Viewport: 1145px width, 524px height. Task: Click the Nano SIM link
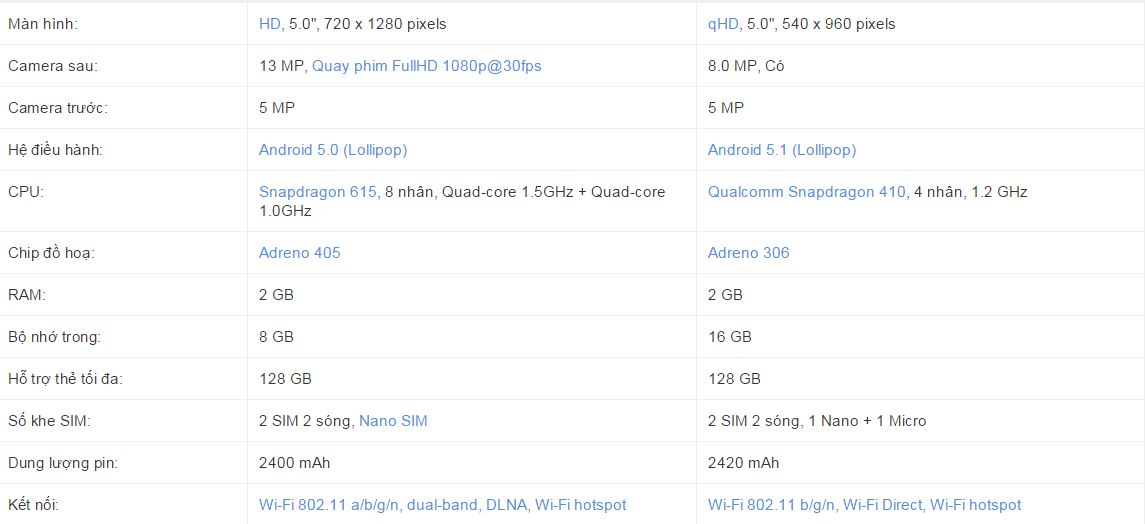point(393,421)
